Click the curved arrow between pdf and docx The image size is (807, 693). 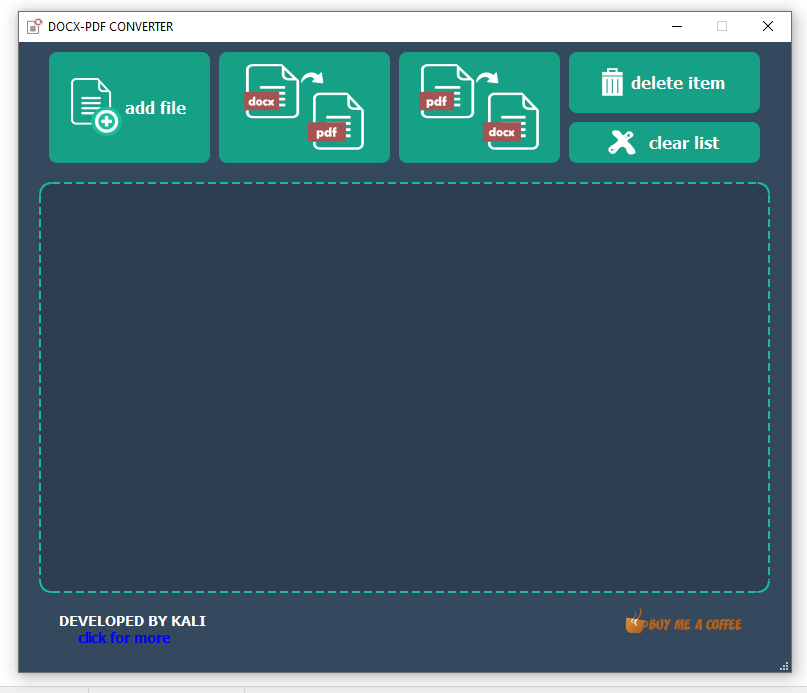click(487, 77)
